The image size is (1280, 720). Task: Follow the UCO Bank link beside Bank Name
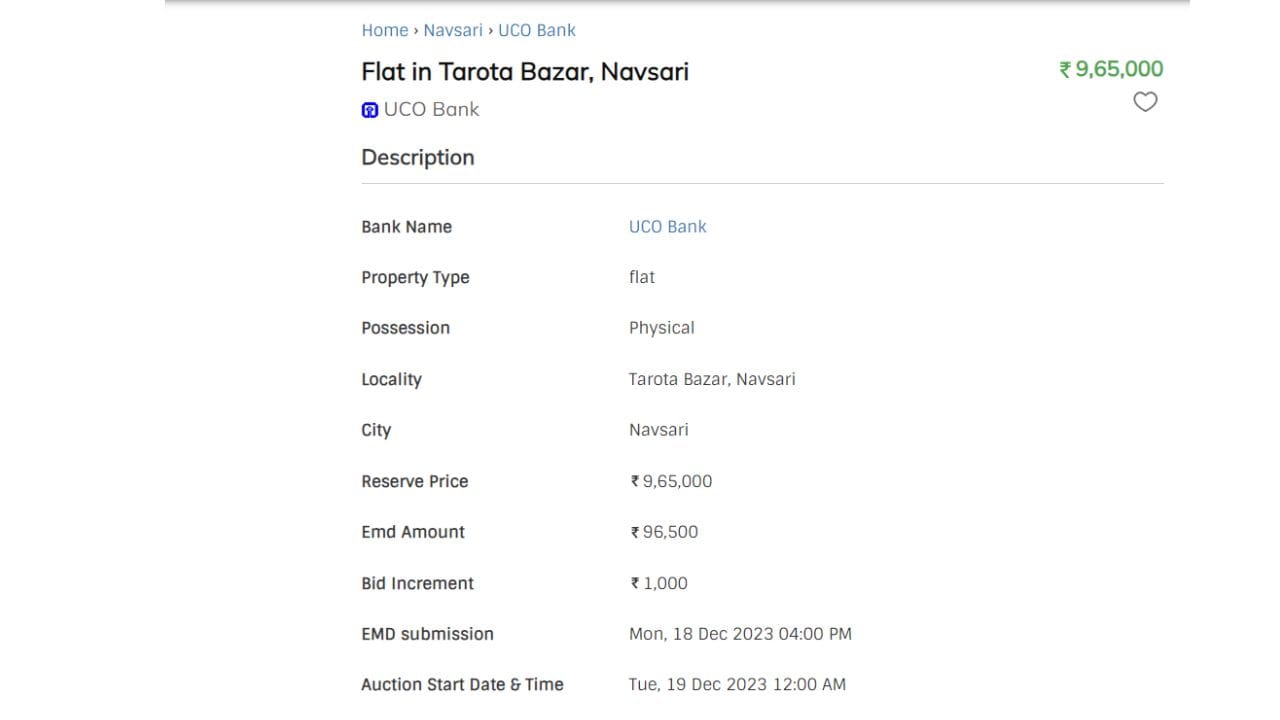667,227
